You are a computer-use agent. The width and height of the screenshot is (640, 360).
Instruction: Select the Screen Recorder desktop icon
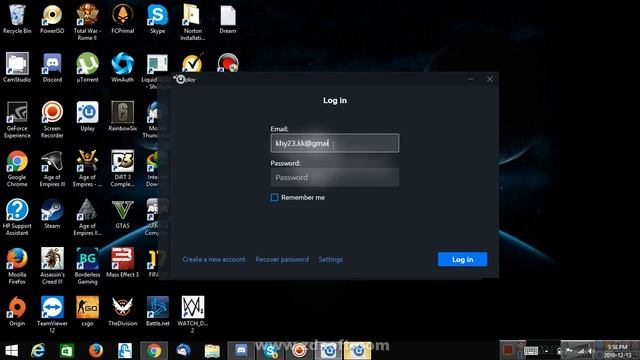pos(52,120)
